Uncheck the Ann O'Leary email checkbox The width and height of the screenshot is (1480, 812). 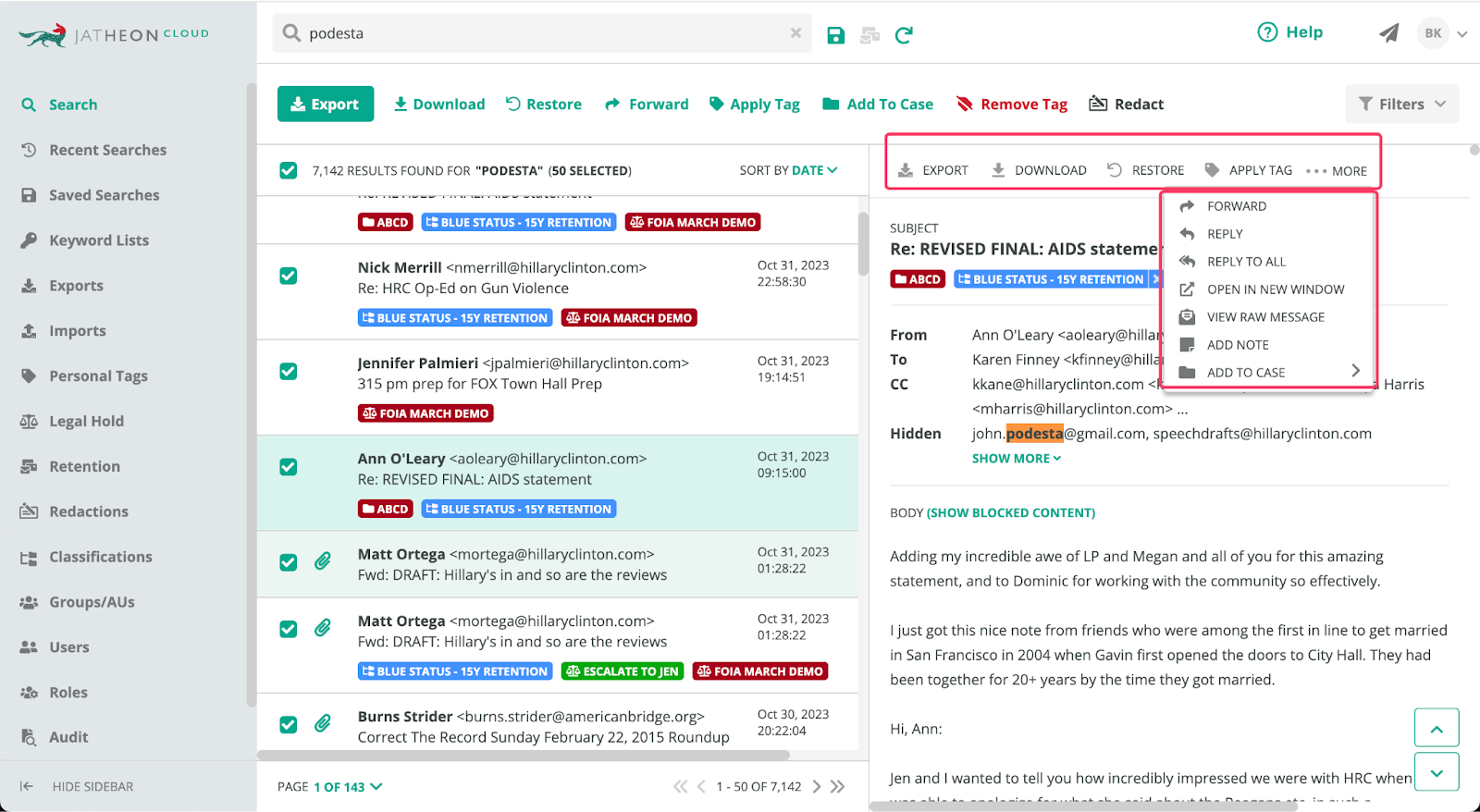[x=289, y=467]
